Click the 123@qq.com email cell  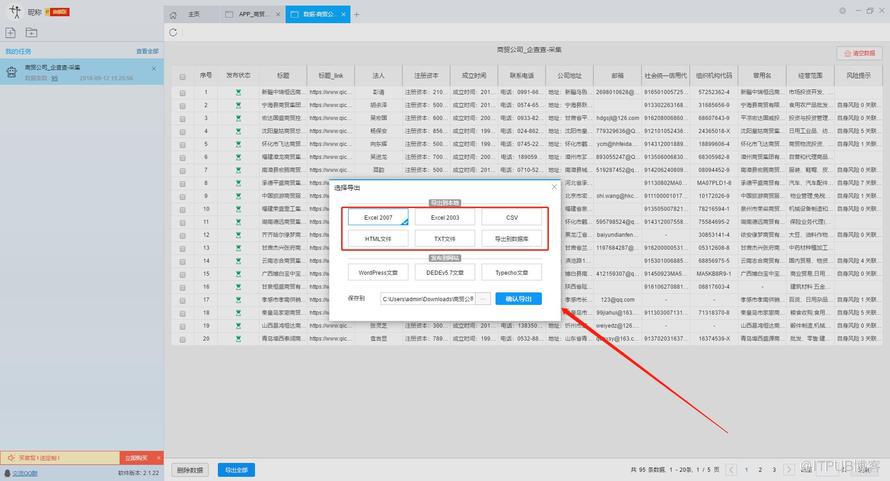pos(617,300)
